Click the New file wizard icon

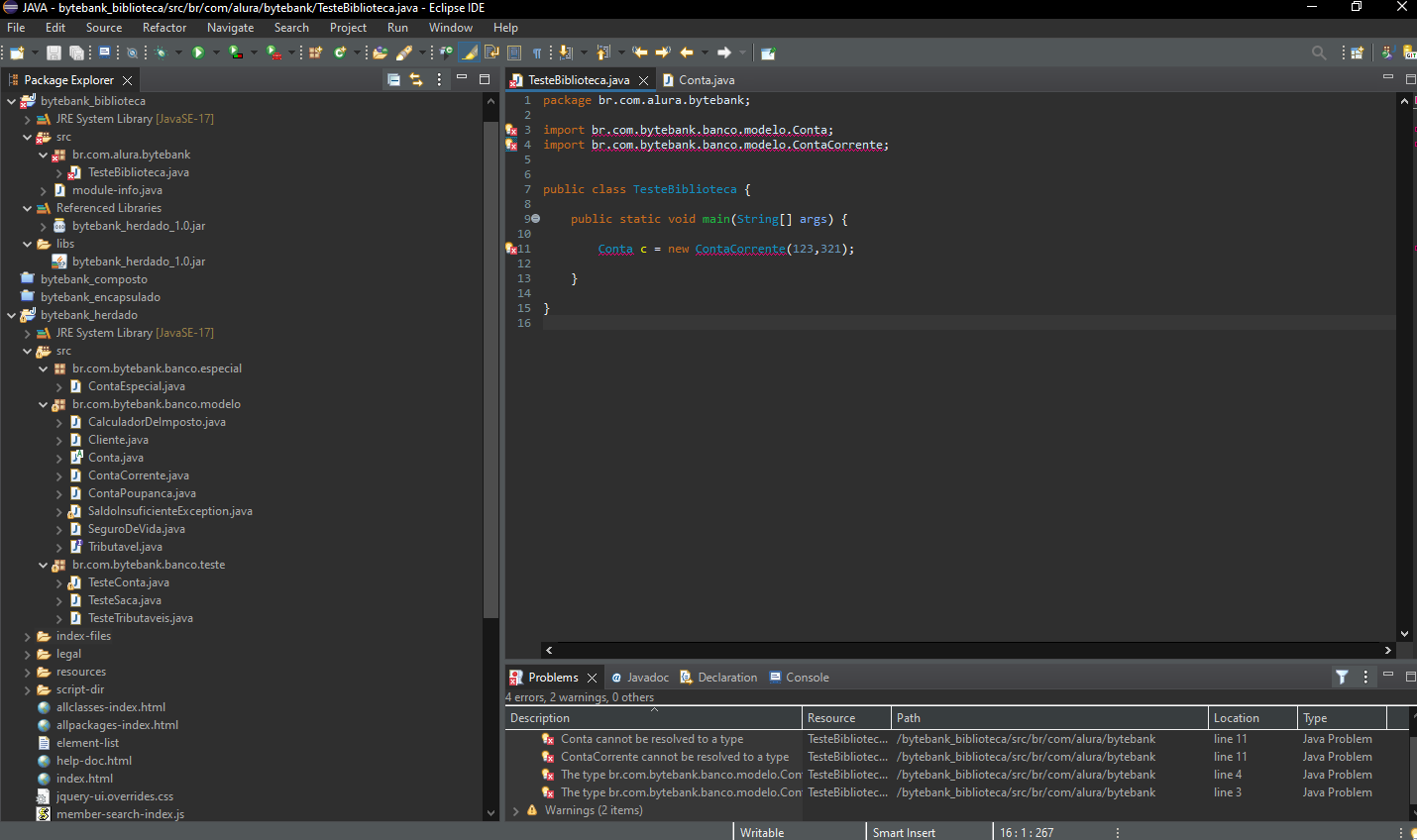point(17,52)
